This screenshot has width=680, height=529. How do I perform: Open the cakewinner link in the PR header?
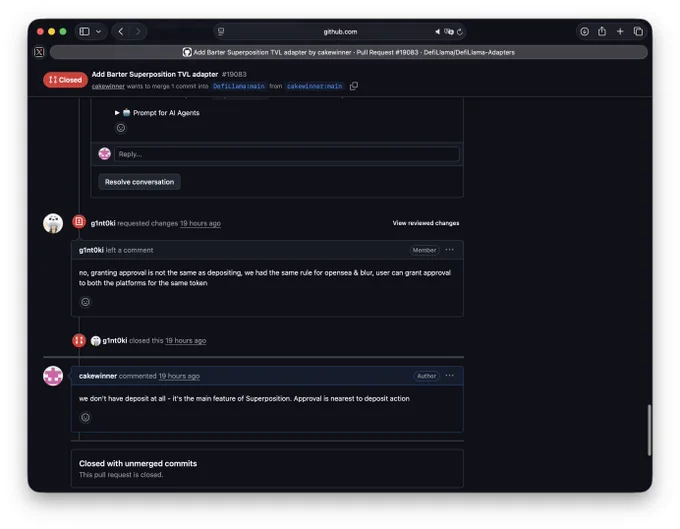point(108,86)
